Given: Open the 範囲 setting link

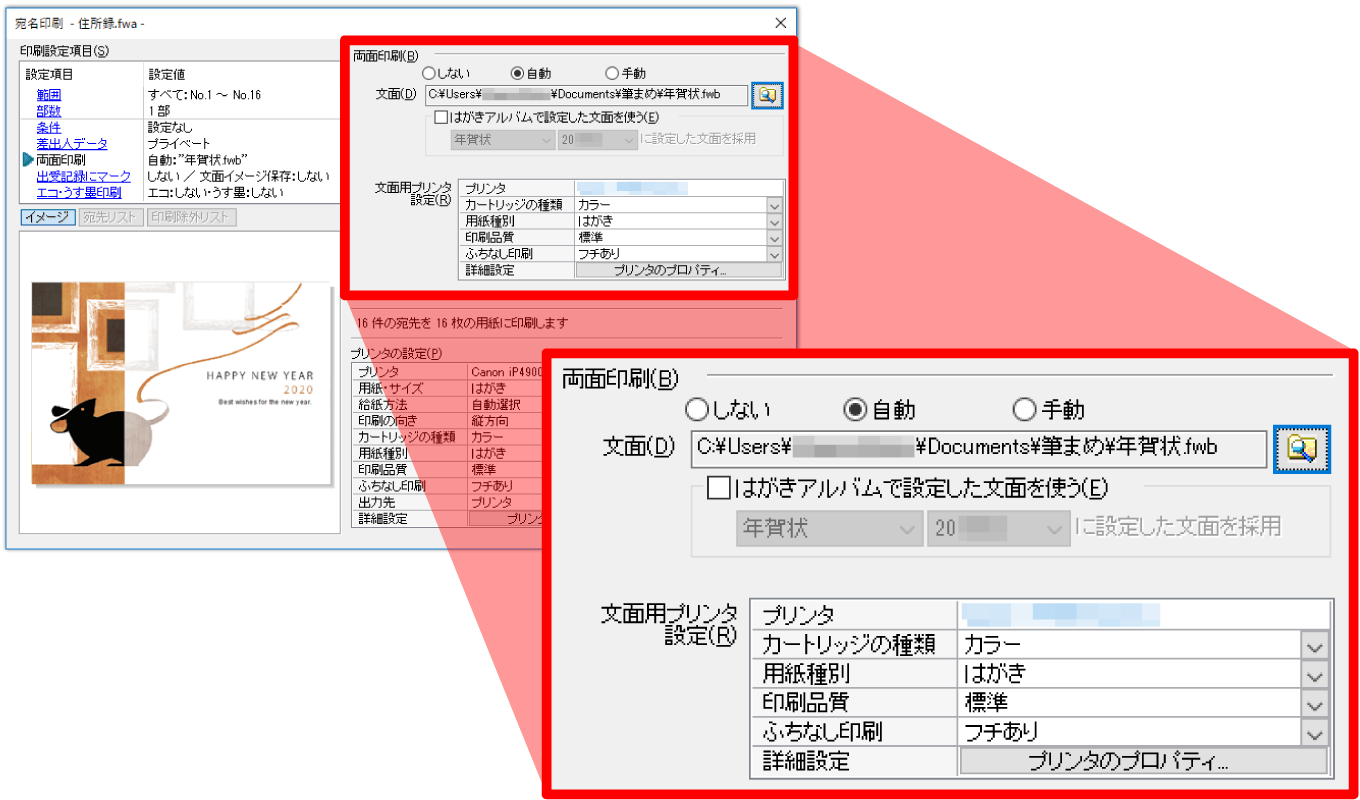Looking at the screenshot, I should point(49,95).
